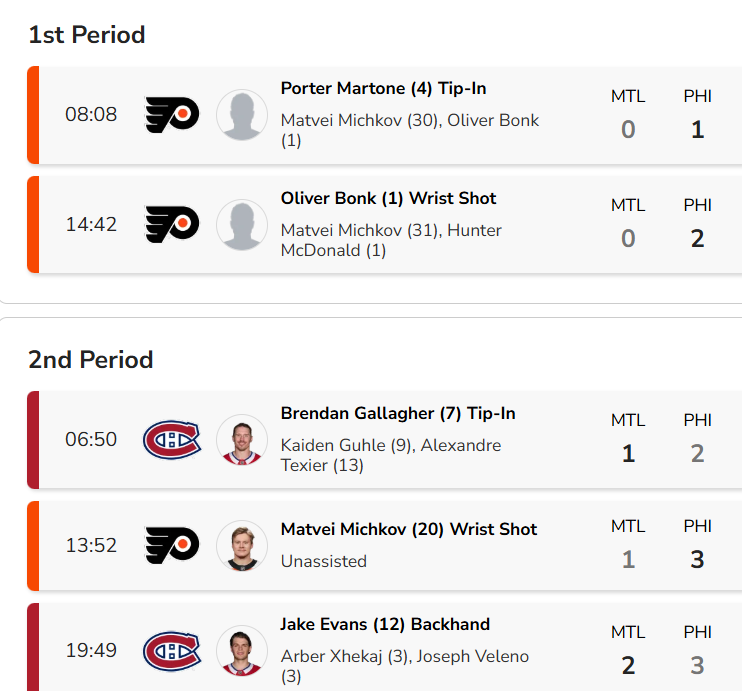This screenshot has height=691, width=742.
Task: Click Canadiens logo on the 19:49 goal
Action: pyautogui.click(x=172, y=651)
